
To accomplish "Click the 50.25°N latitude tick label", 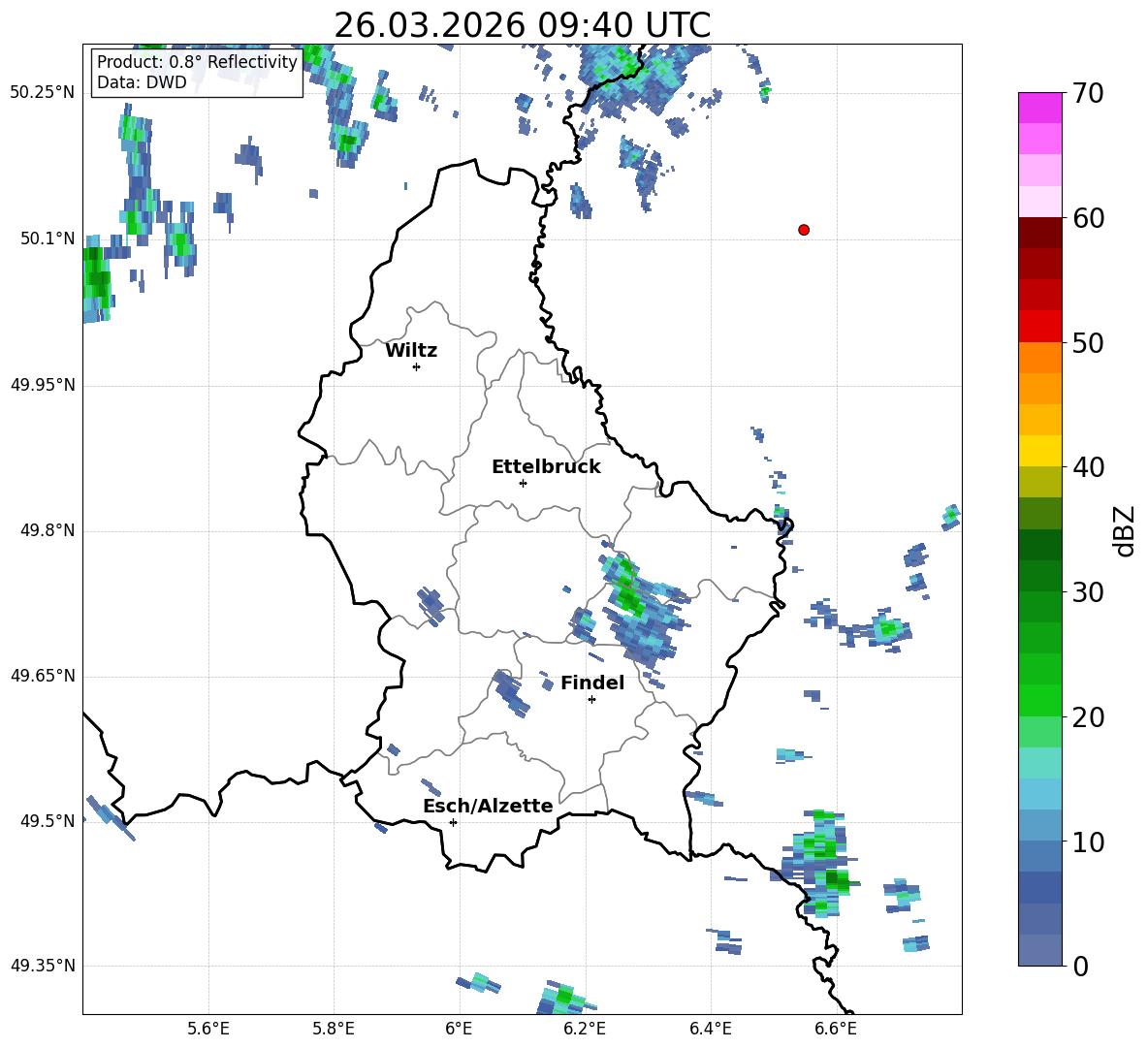I will click(x=43, y=93).
